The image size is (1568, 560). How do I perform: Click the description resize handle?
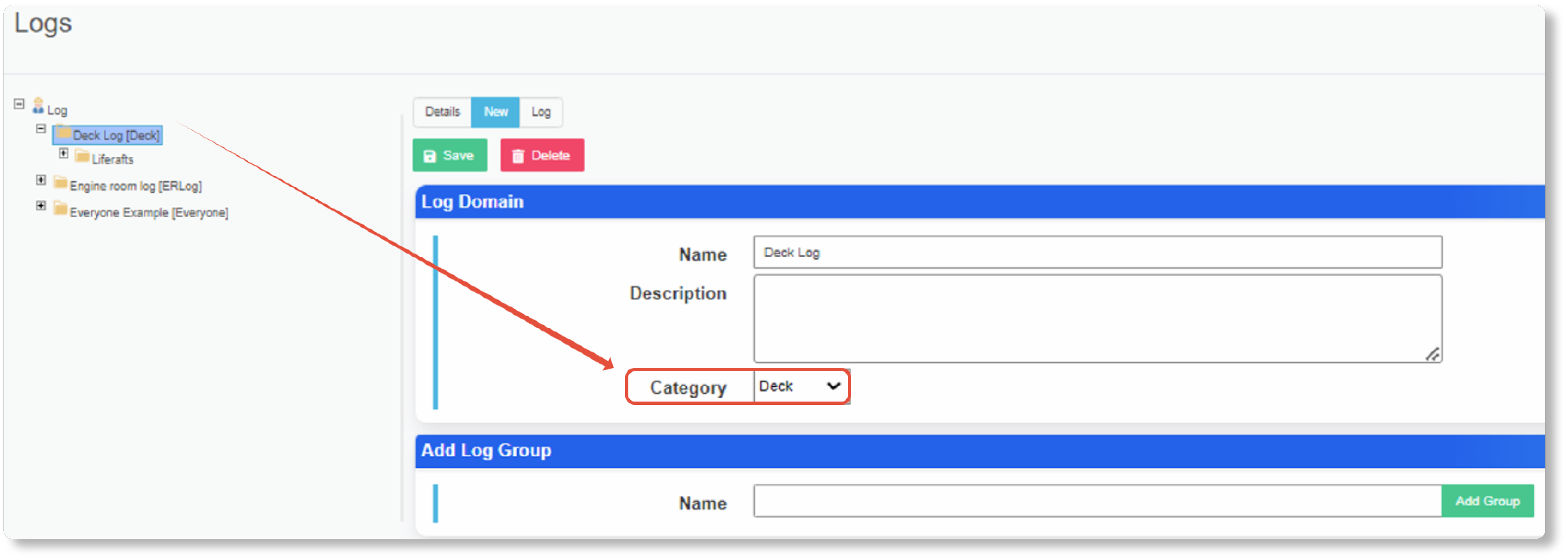click(x=1432, y=354)
